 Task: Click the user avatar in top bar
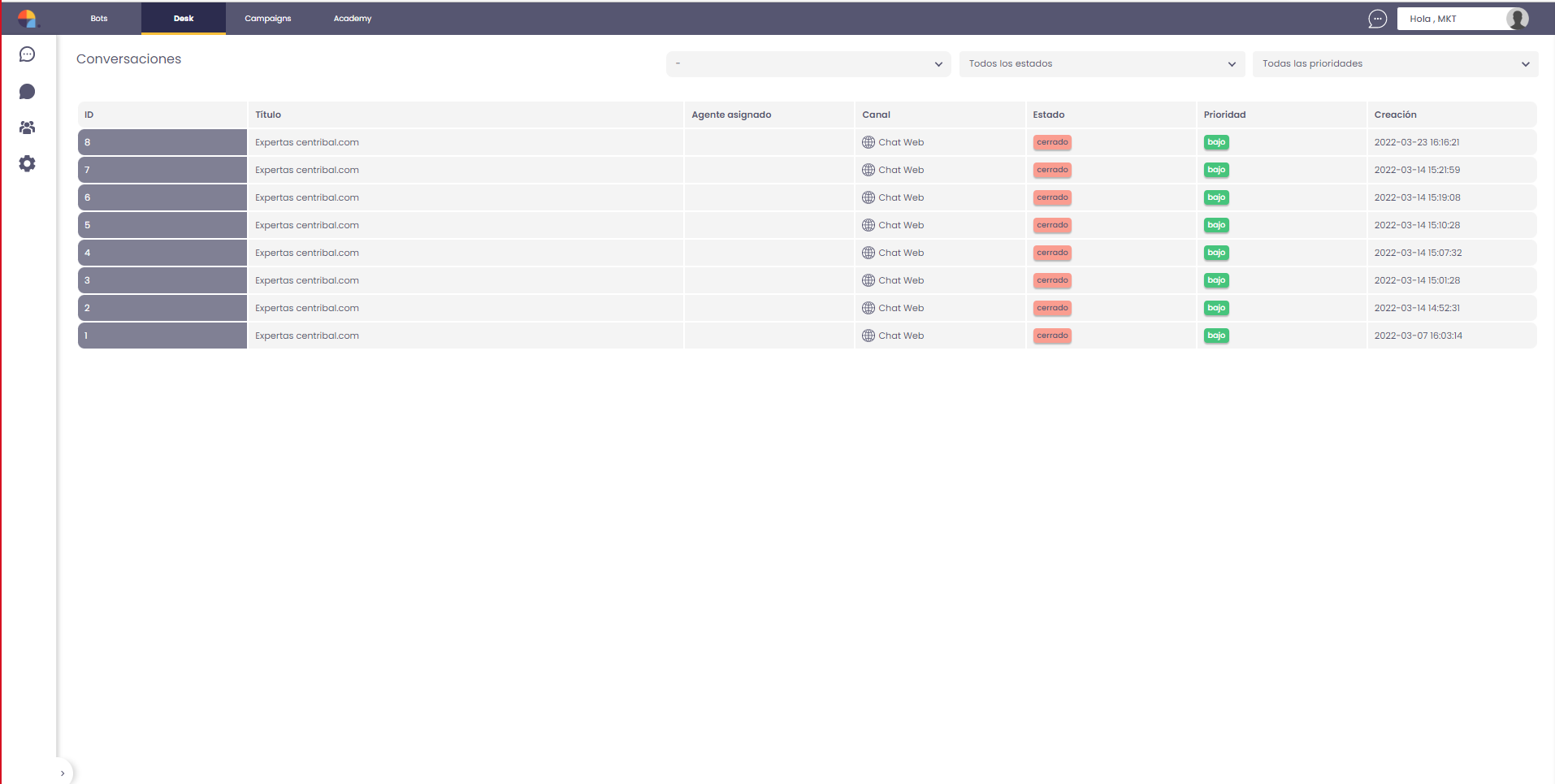pos(1517,19)
